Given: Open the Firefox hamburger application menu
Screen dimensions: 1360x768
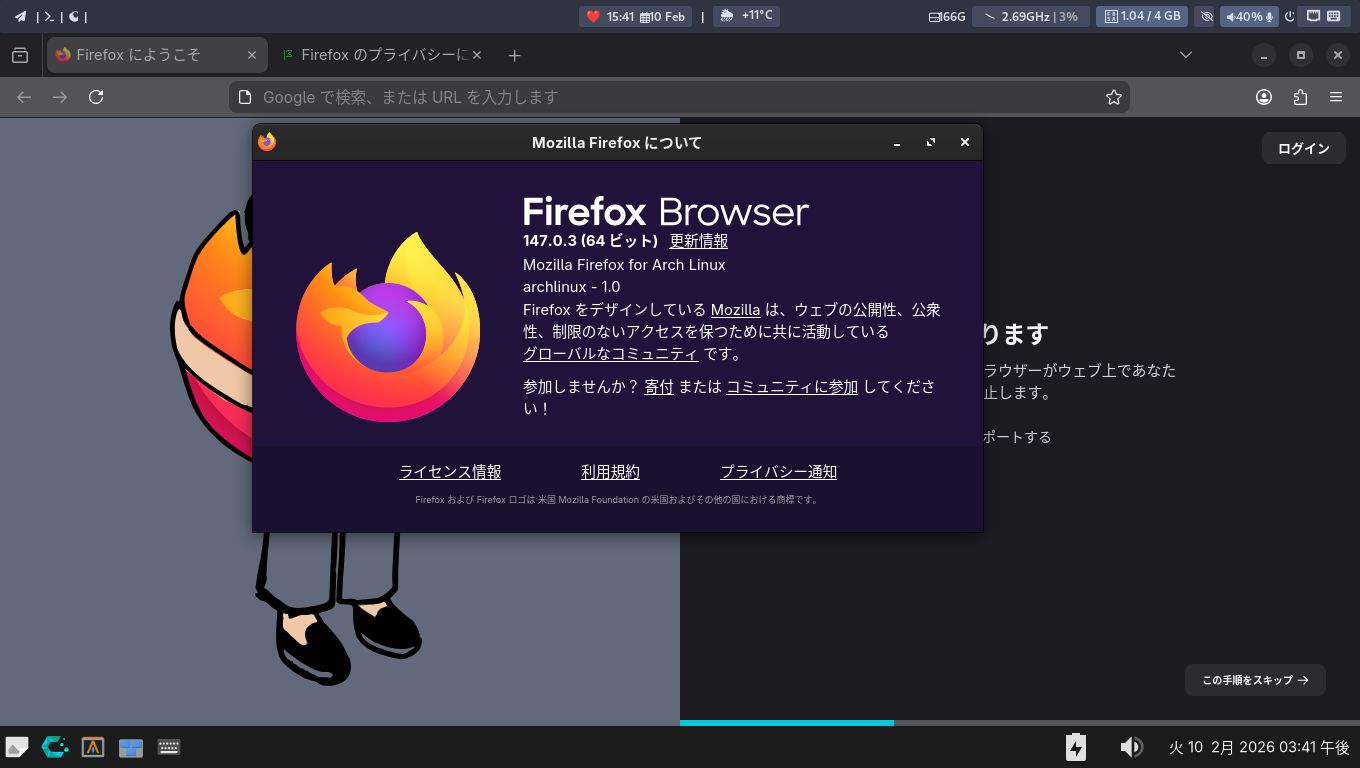Looking at the screenshot, I should pos(1336,97).
